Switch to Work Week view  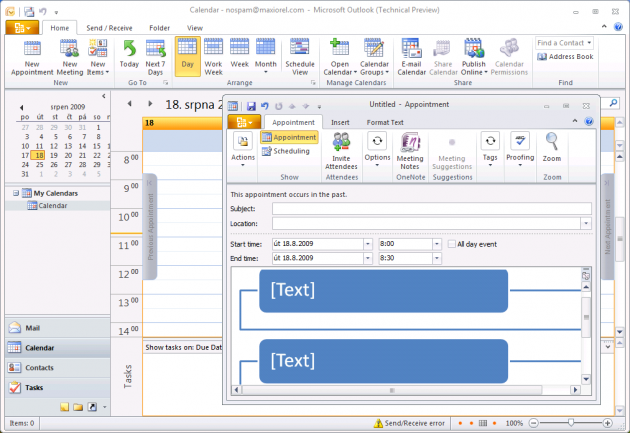(213, 58)
